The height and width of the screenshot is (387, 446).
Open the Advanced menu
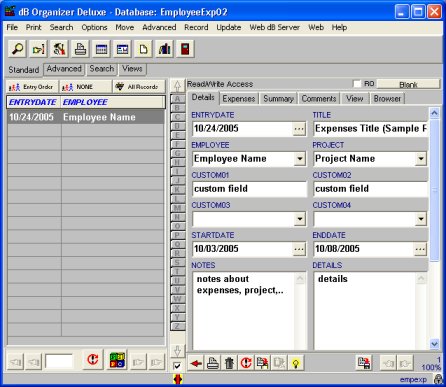159,27
